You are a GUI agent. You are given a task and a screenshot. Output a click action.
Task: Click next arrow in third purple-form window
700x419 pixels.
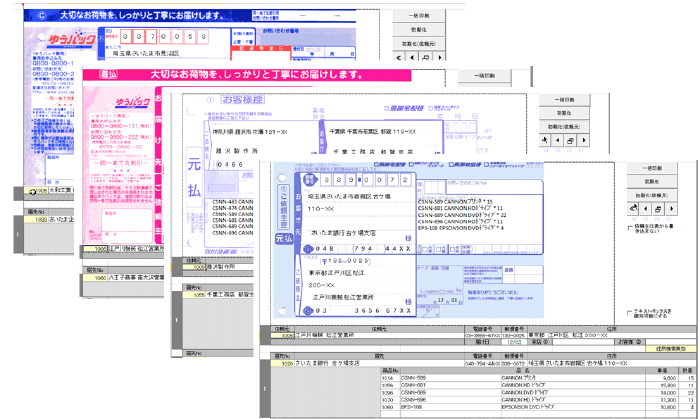(583, 140)
